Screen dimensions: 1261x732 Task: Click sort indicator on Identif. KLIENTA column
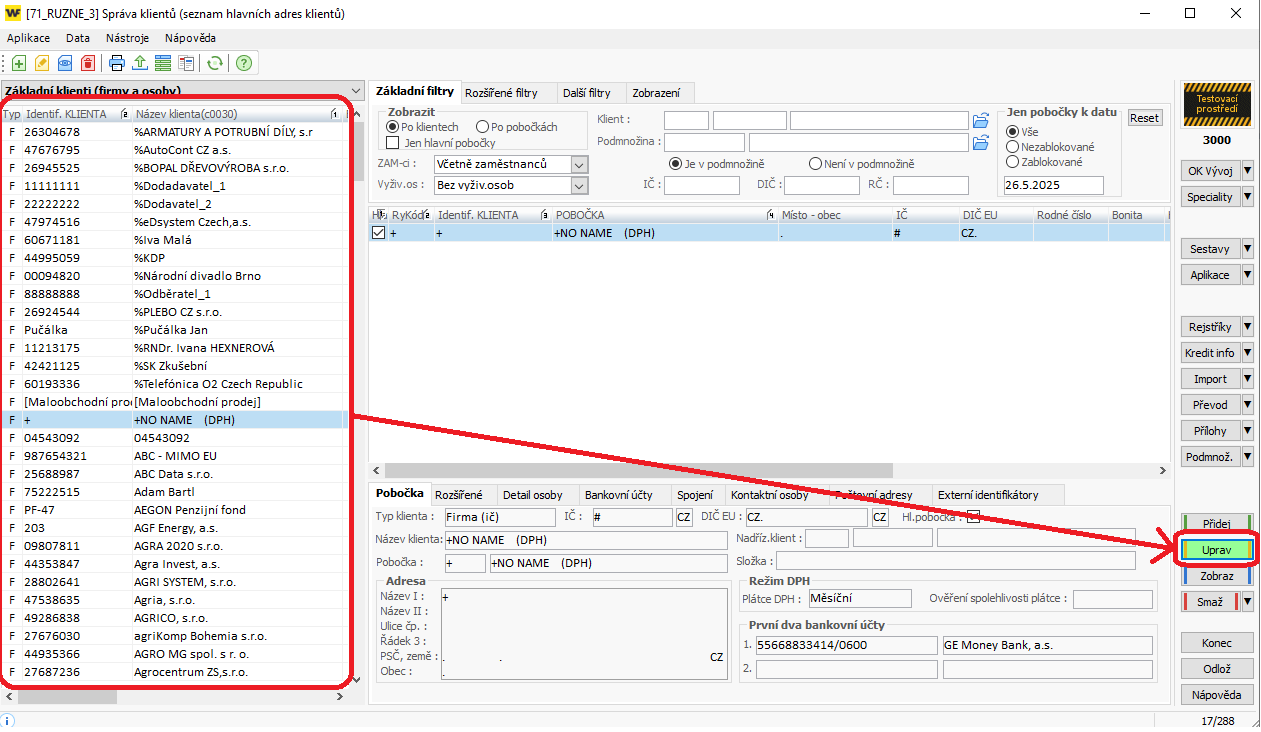124,114
